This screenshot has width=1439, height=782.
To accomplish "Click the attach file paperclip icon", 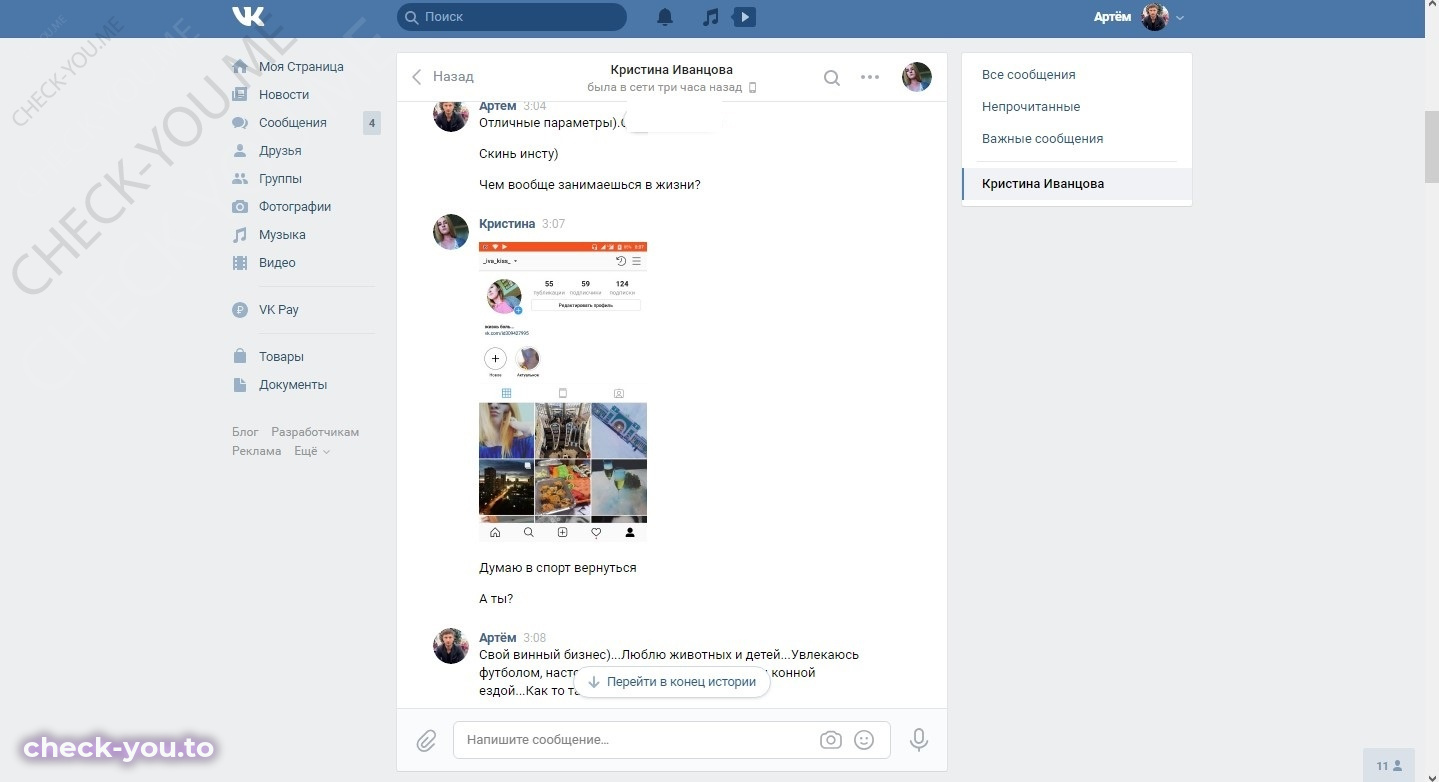I will click(426, 740).
